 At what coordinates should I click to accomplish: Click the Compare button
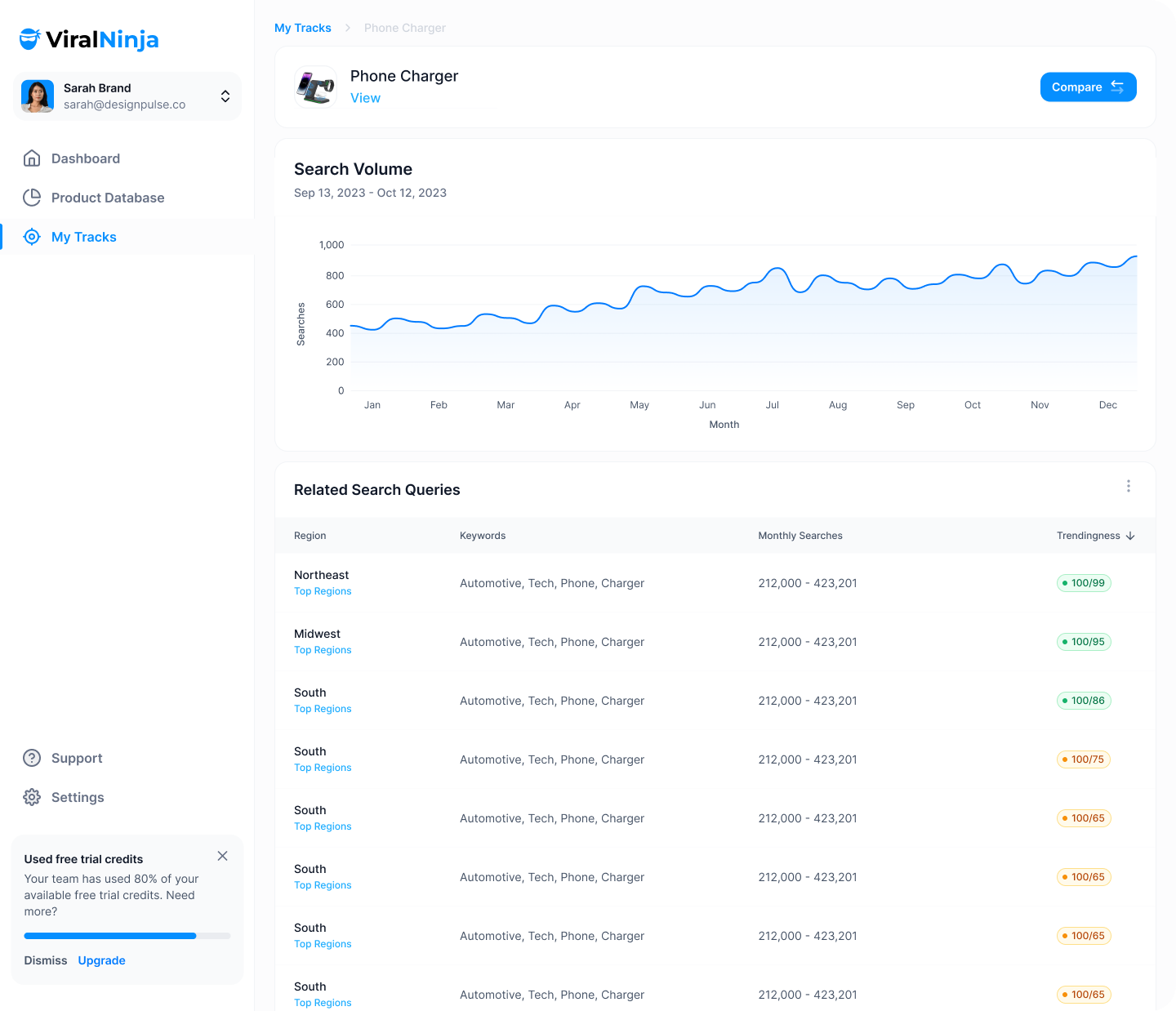(1088, 87)
